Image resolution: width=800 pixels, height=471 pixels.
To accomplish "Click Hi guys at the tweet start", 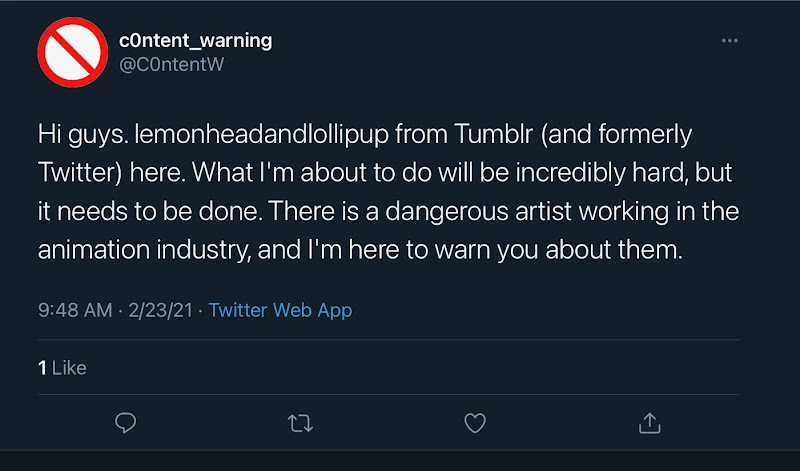I will [x=83, y=135].
